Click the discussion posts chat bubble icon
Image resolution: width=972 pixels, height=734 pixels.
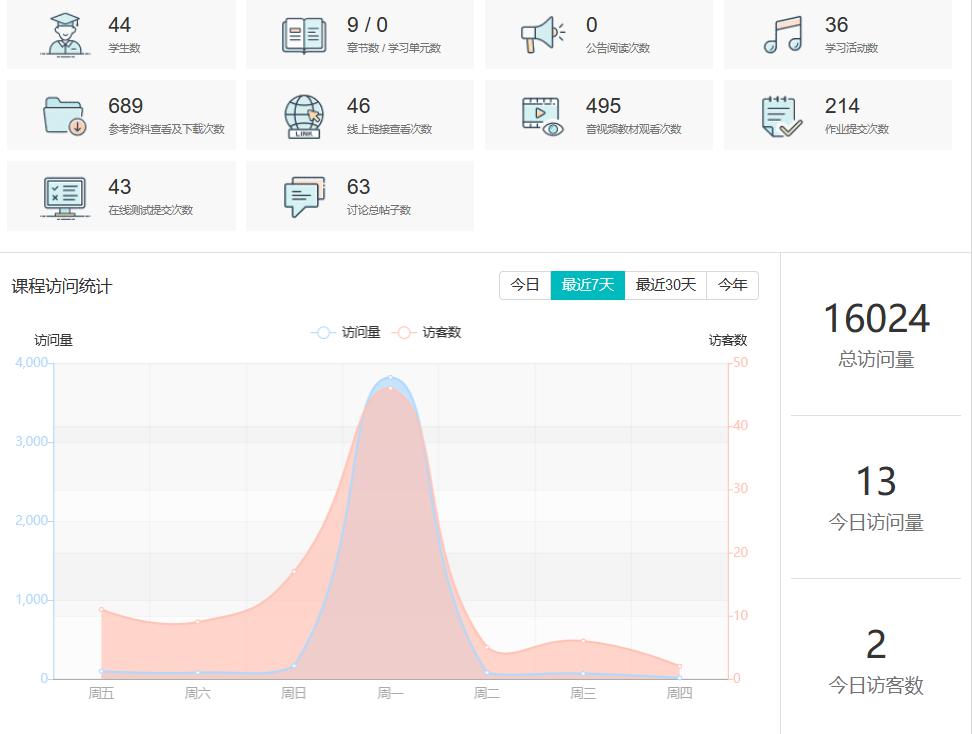tap(305, 194)
